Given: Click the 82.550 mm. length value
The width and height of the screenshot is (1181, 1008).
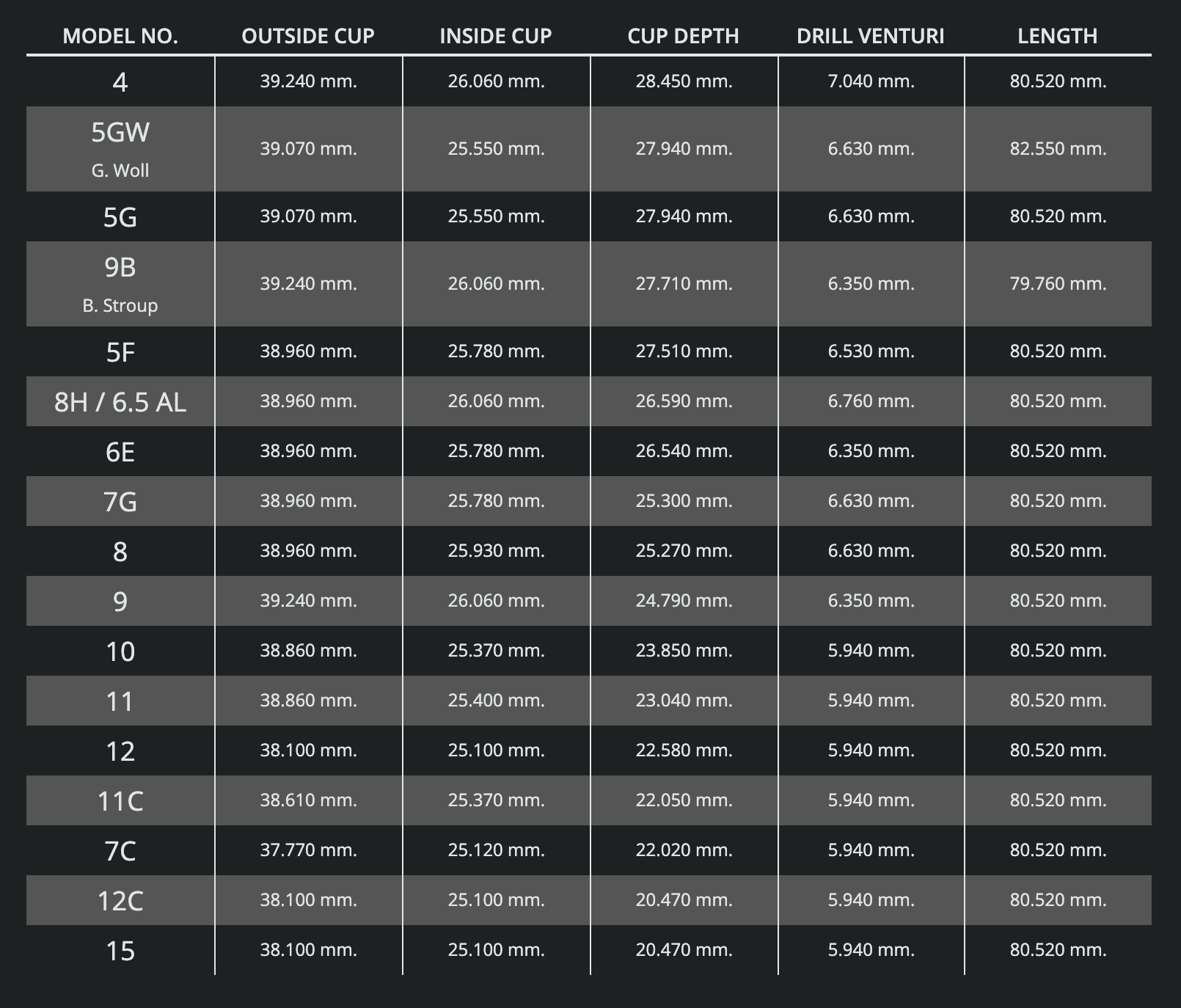Looking at the screenshot, I should pyautogui.click(x=1058, y=149).
